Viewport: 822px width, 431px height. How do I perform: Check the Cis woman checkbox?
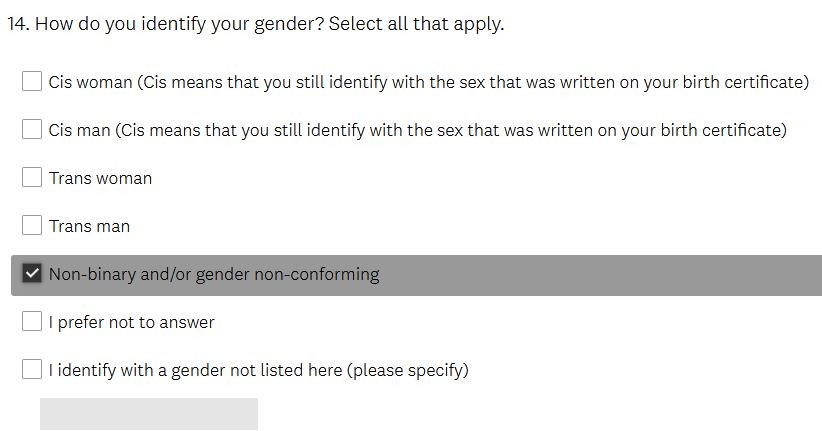point(32,81)
